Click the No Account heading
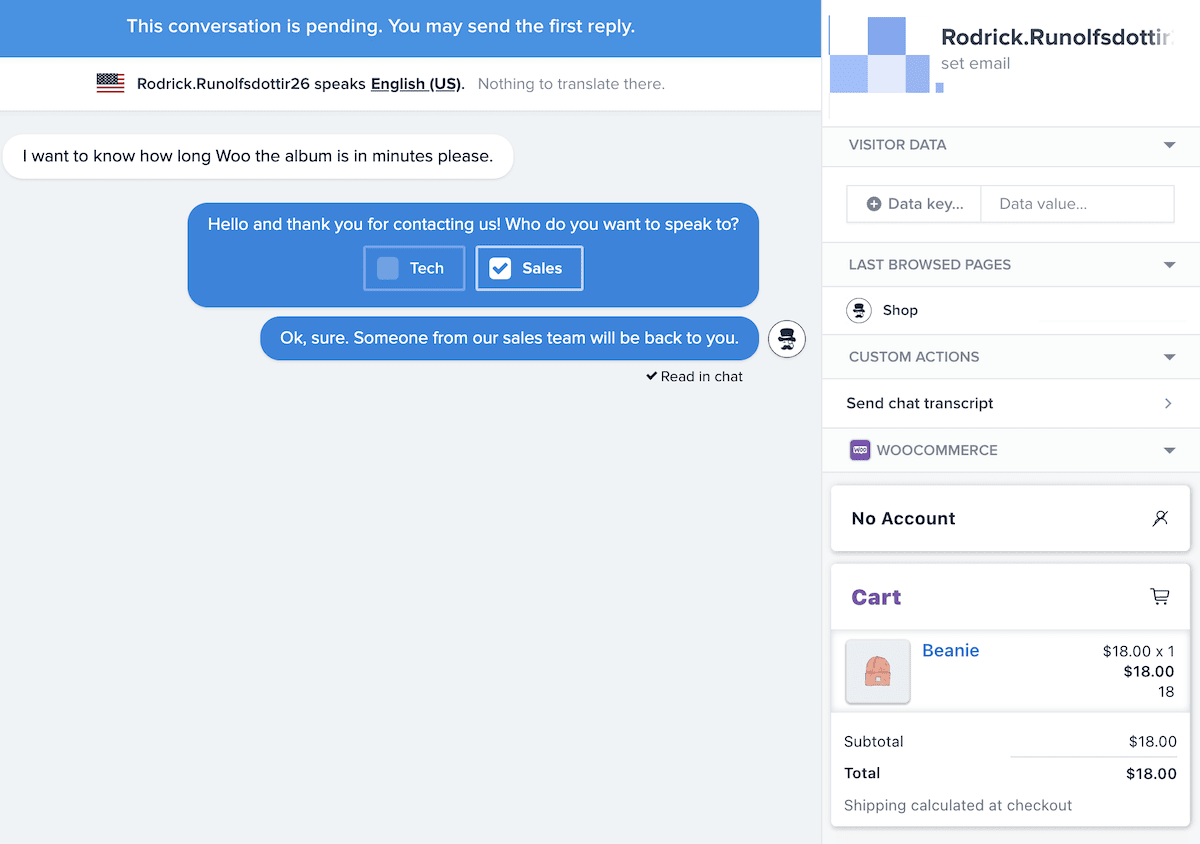Image resolution: width=1200 pixels, height=844 pixels. pyautogui.click(x=904, y=518)
